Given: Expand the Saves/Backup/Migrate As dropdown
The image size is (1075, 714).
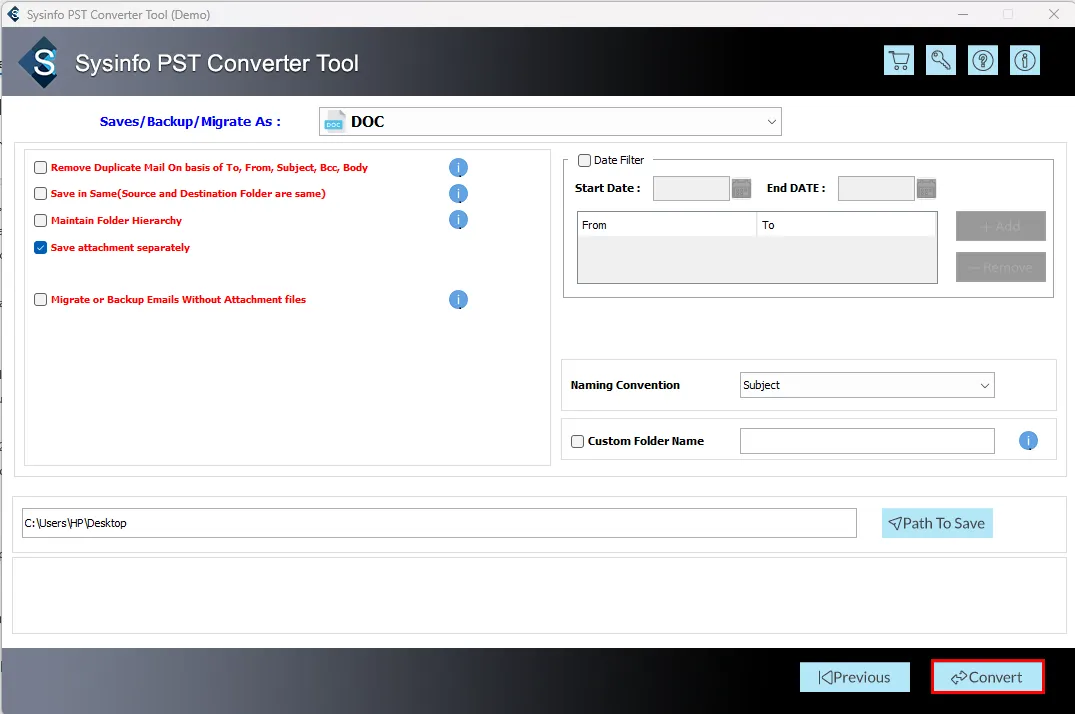Looking at the screenshot, I should pyautogui.click(x=550, y=122).
